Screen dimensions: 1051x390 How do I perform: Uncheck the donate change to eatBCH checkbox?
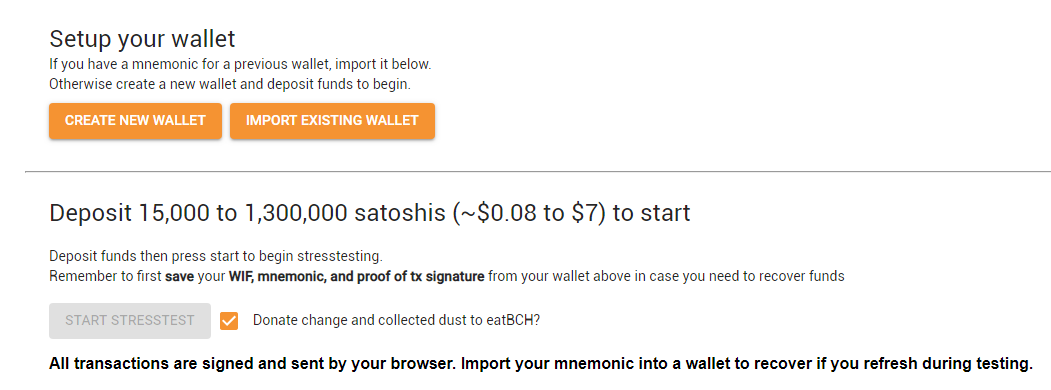229,321
